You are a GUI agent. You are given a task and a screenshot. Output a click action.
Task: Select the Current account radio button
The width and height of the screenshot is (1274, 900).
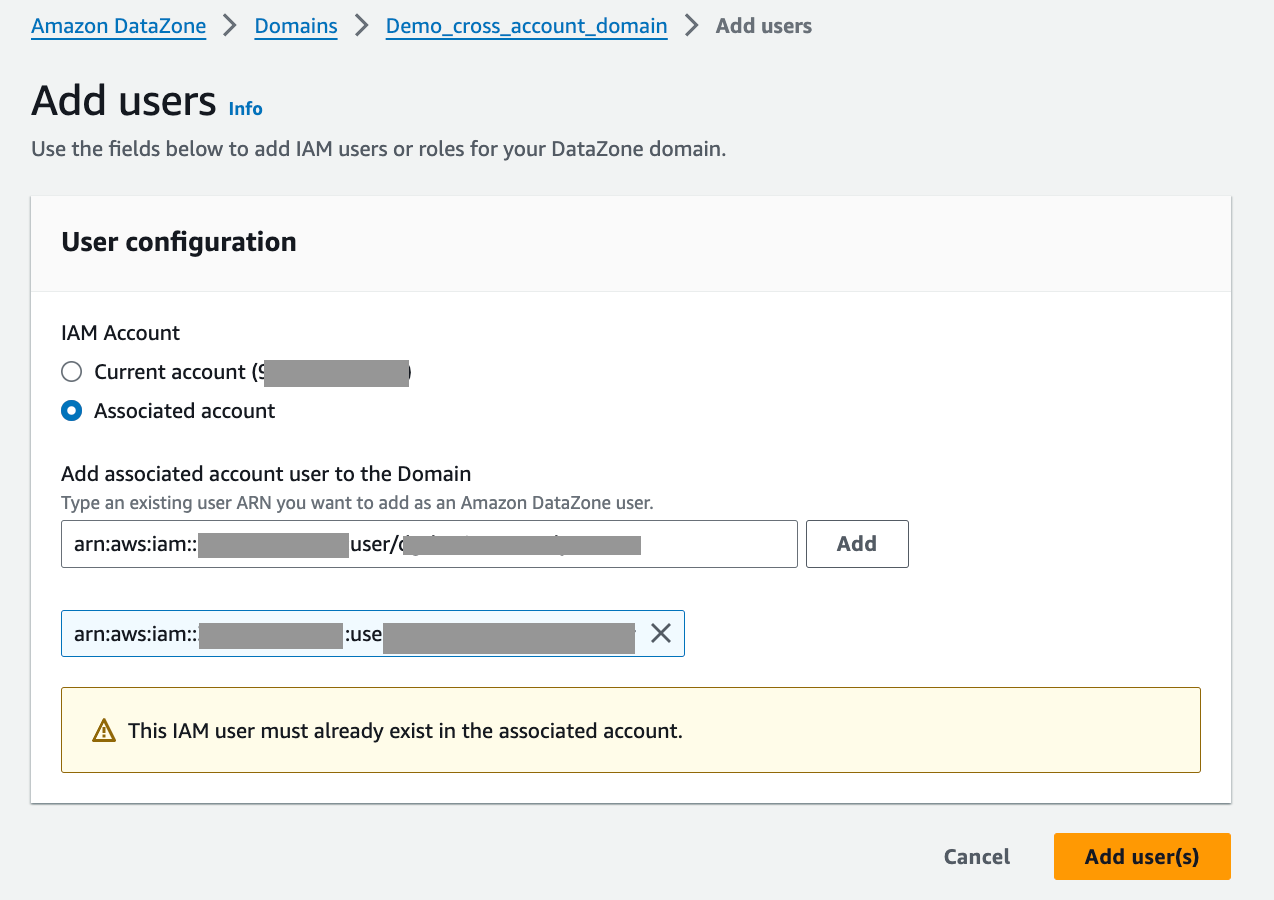point(72,372)
